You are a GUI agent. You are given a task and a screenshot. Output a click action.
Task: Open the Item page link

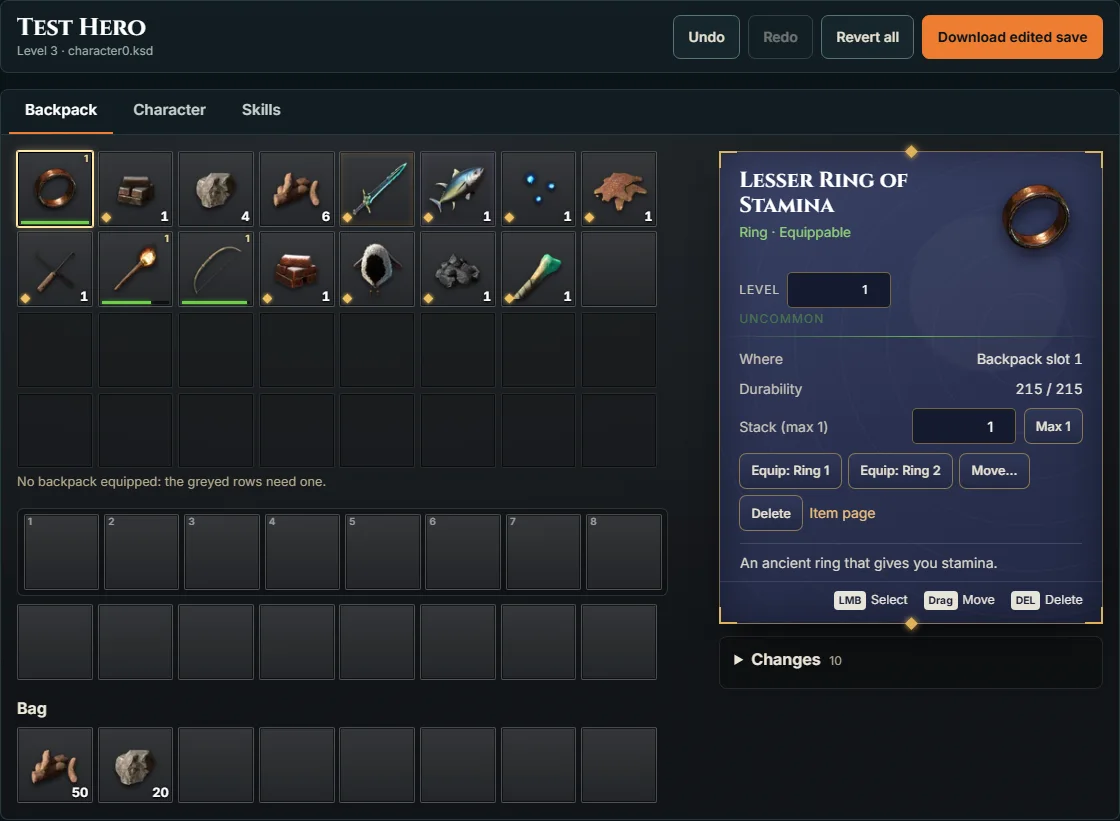pyautogui.click(x=842, y=513)
